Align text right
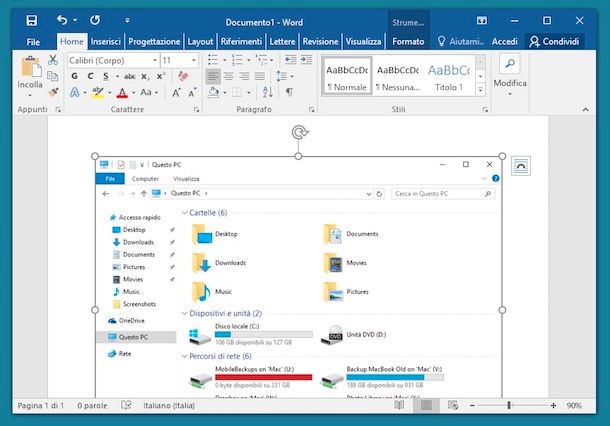610x426 pixels. click(x=244, y=76)
